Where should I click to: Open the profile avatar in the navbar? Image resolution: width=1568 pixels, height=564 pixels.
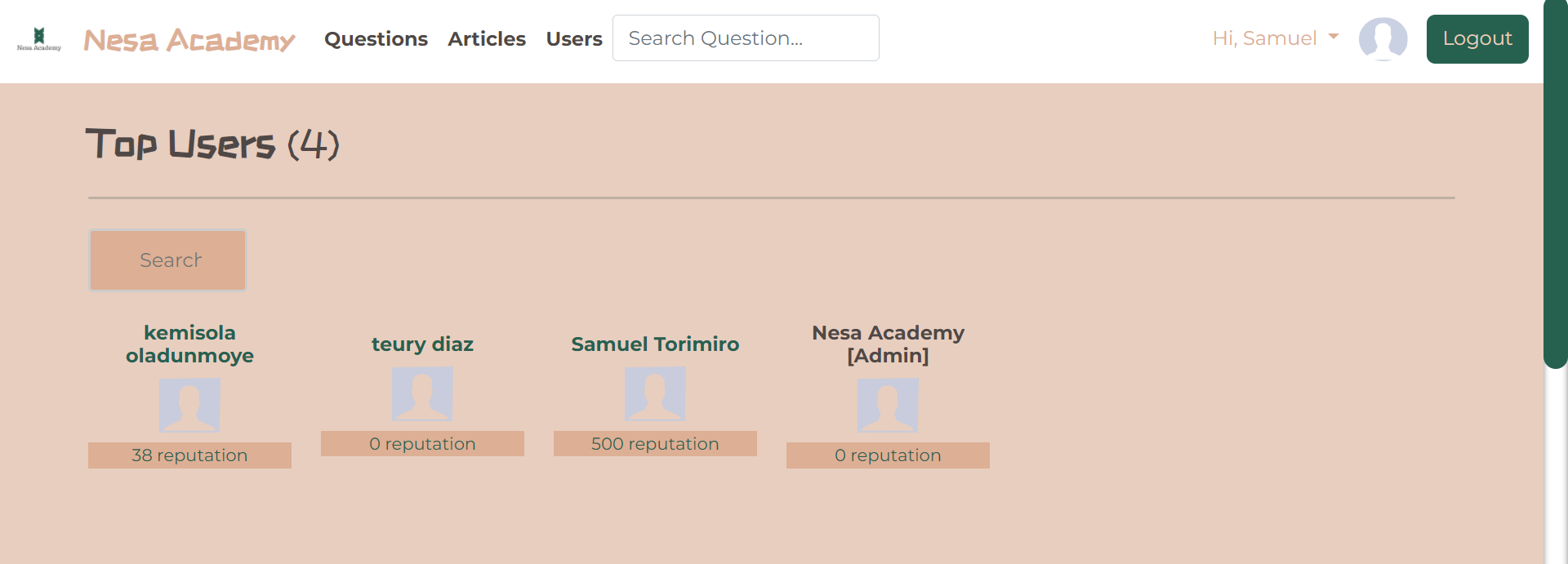(1383, 39)
